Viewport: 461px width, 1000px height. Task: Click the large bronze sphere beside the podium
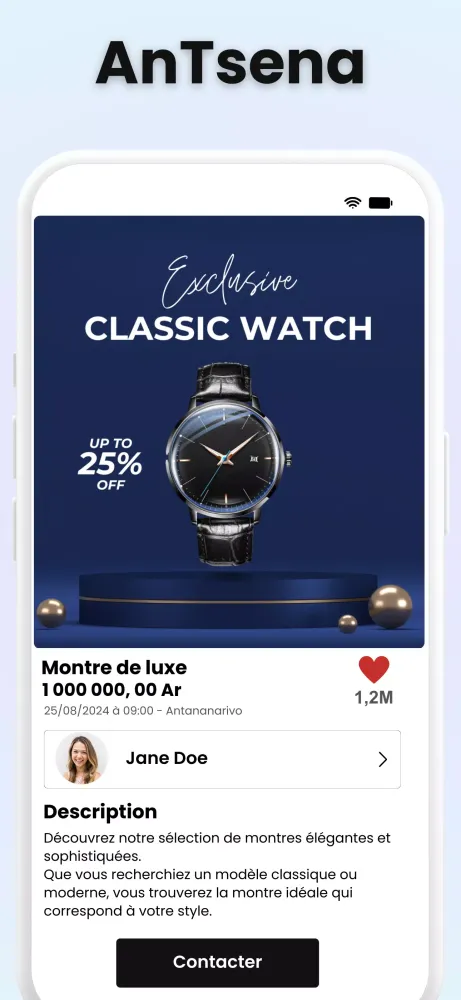pos(390,607)
